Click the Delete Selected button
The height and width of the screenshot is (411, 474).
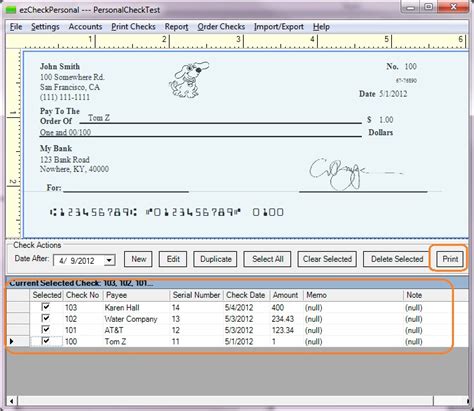click(397, 259)
